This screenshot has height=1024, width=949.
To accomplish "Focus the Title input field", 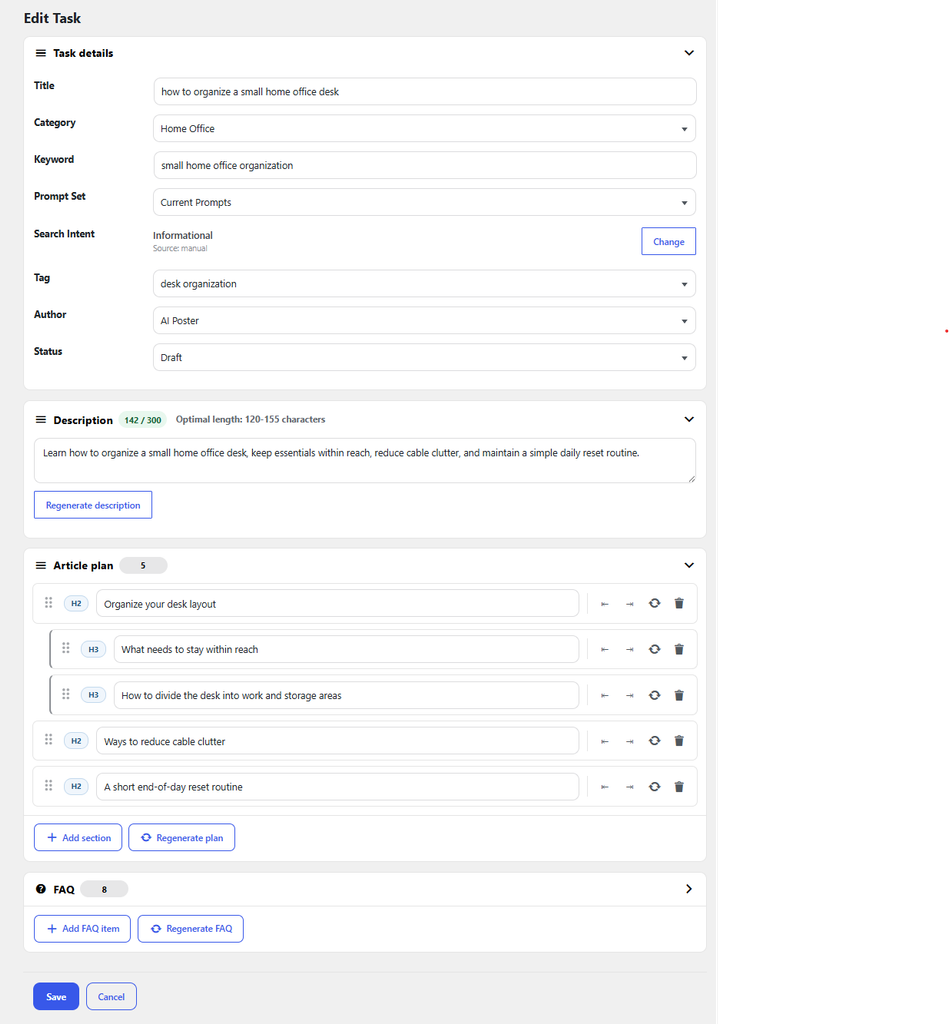I will click(x=425, y=91).
